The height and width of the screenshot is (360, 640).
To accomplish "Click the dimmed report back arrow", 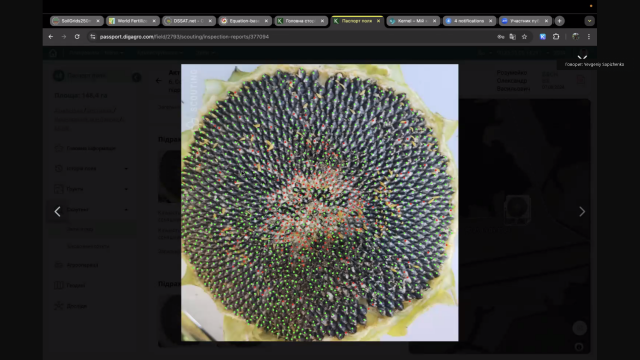I will coord(159,81).
